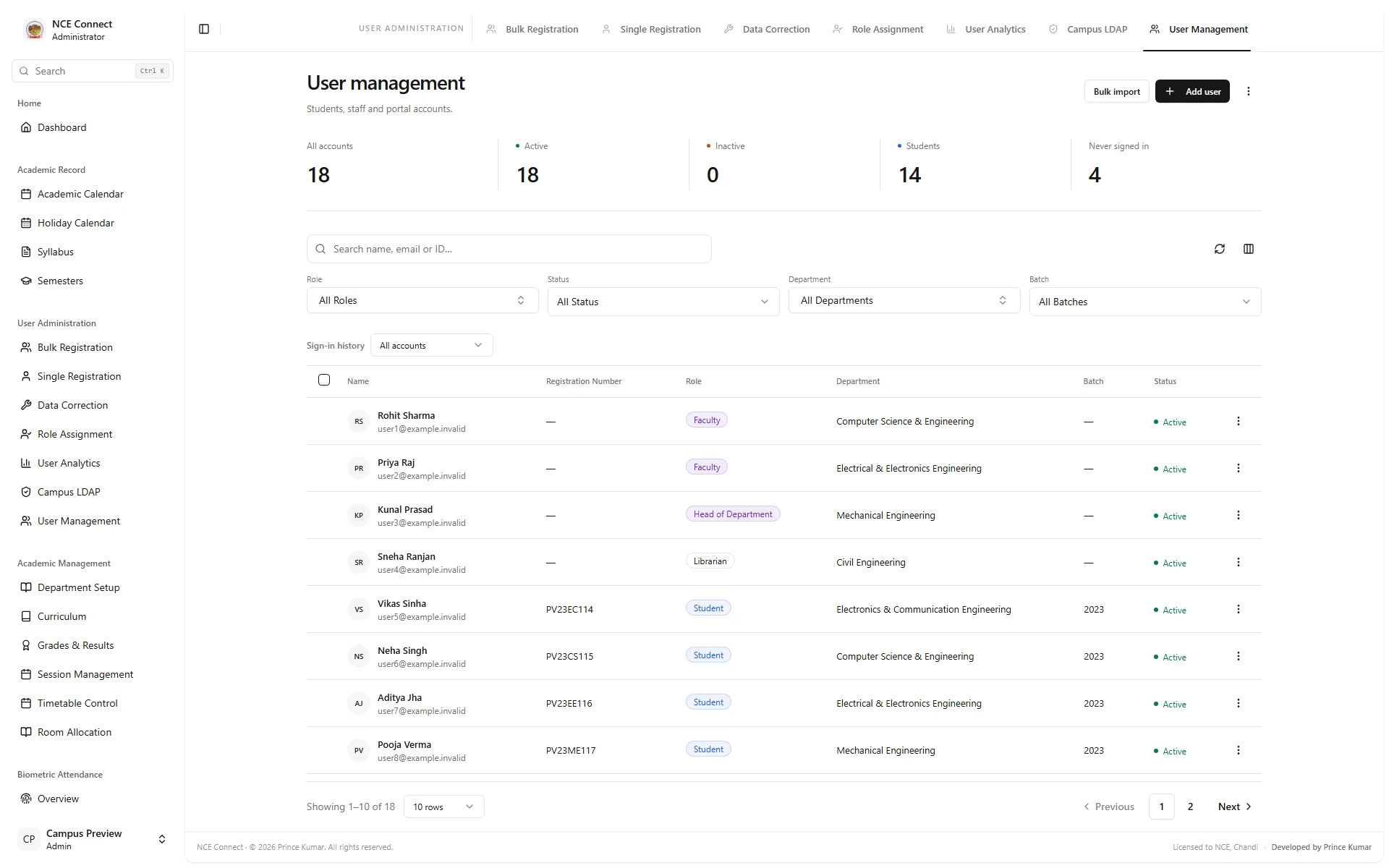Open the column visibility icon
This screenshot has height=868, width=1389.
(1249, 249)
